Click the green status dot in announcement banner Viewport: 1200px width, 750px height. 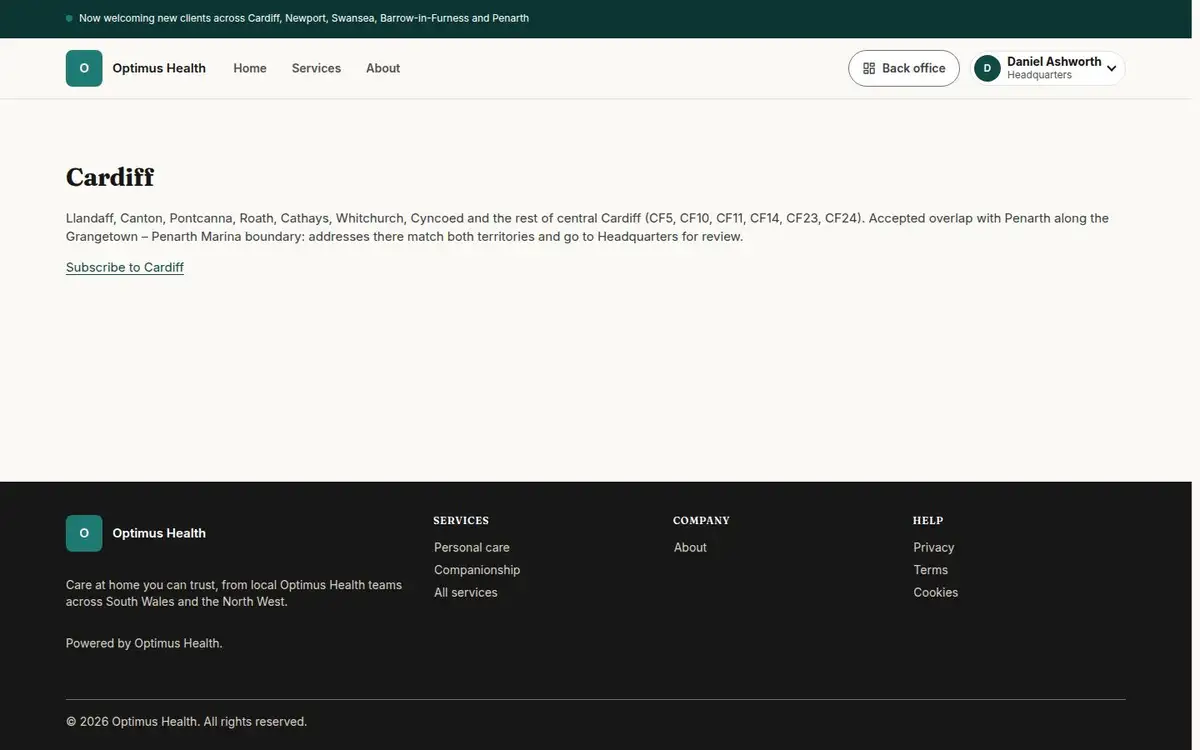pos(69,18)
